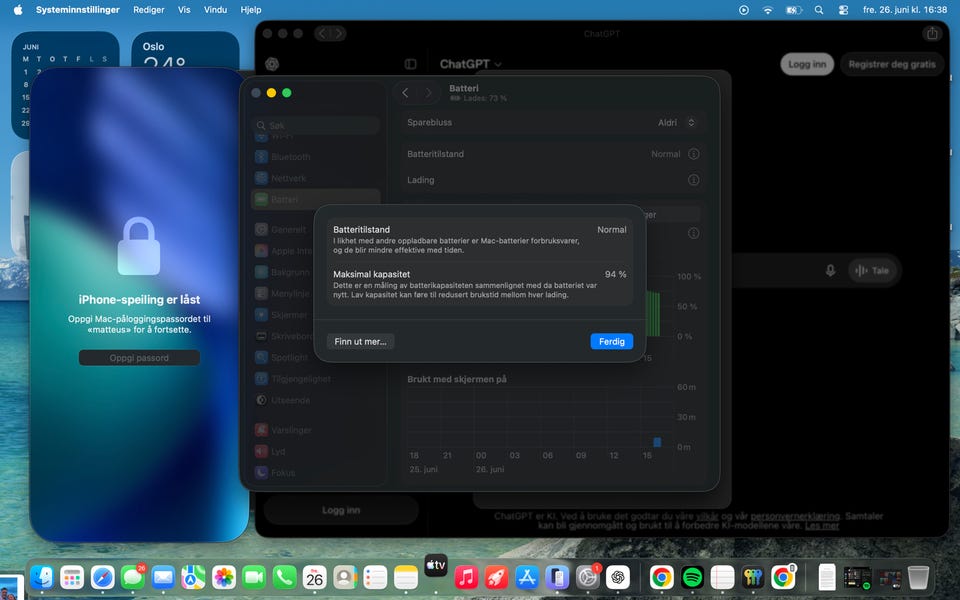
Task: Click the Logg inn button in ChatGPT sidebar bottom
Action: (341, 510)
